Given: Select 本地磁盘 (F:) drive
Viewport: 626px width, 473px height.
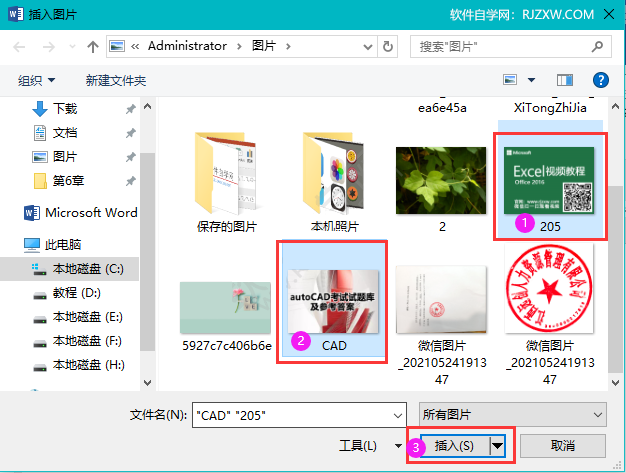Looking at the screenshot, I should point(77,340).
